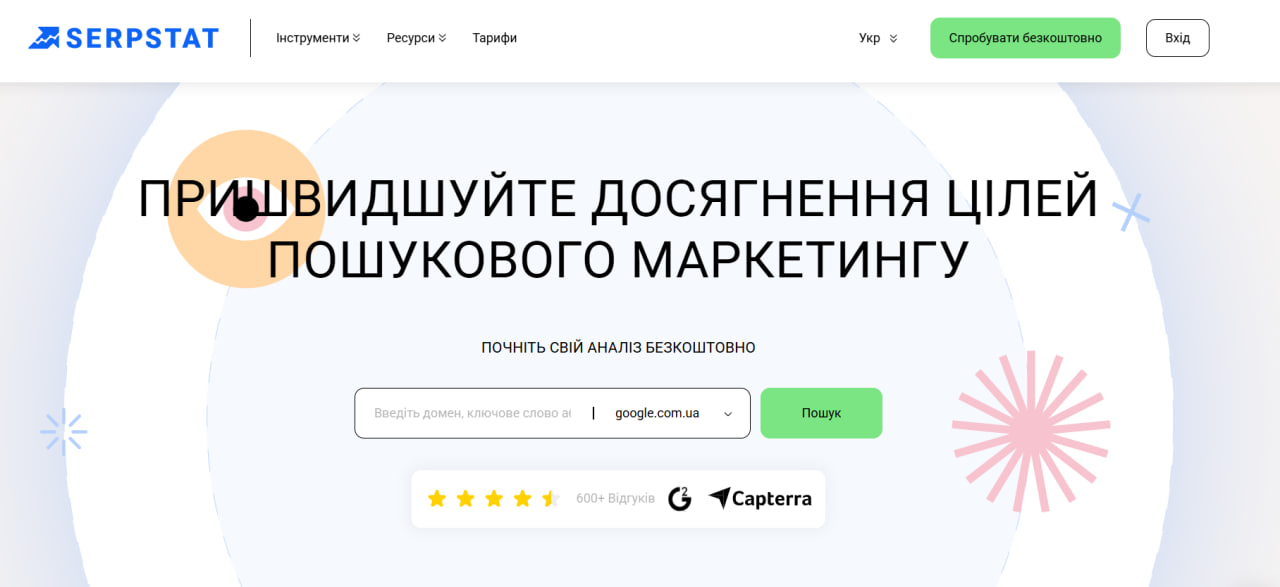Focus the domain or keyword input field
Image resolution: width=1280 pixels, height=587 pixels.
point(472,413)
